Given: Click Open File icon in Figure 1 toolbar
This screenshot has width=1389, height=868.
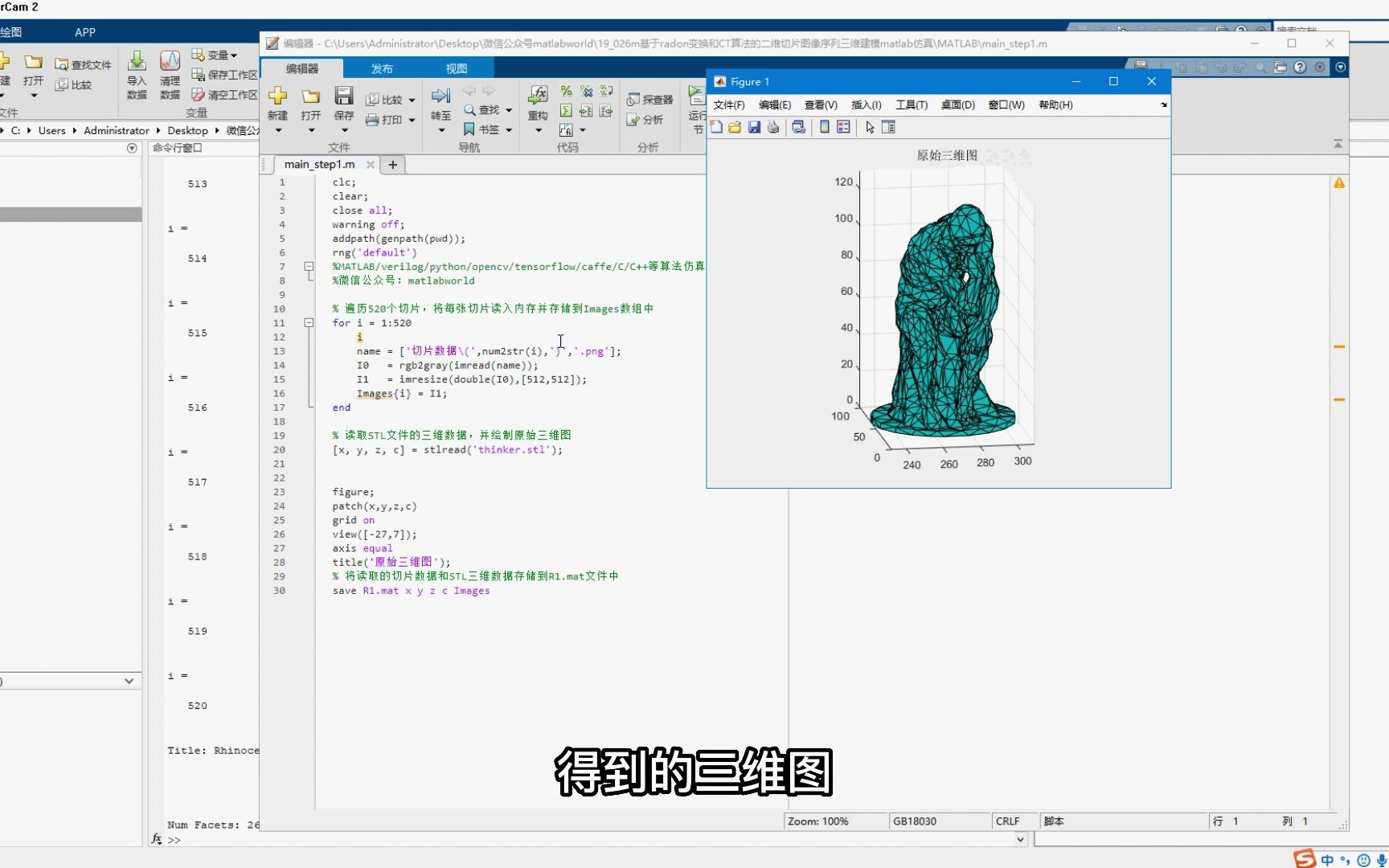Looking at the screenshot, I should click(x=735, y=127).
